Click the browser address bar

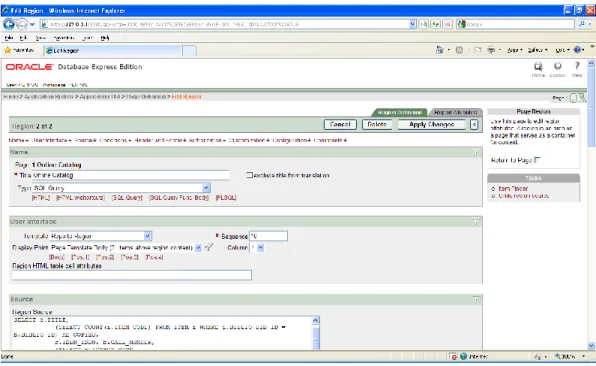(224, 24)
